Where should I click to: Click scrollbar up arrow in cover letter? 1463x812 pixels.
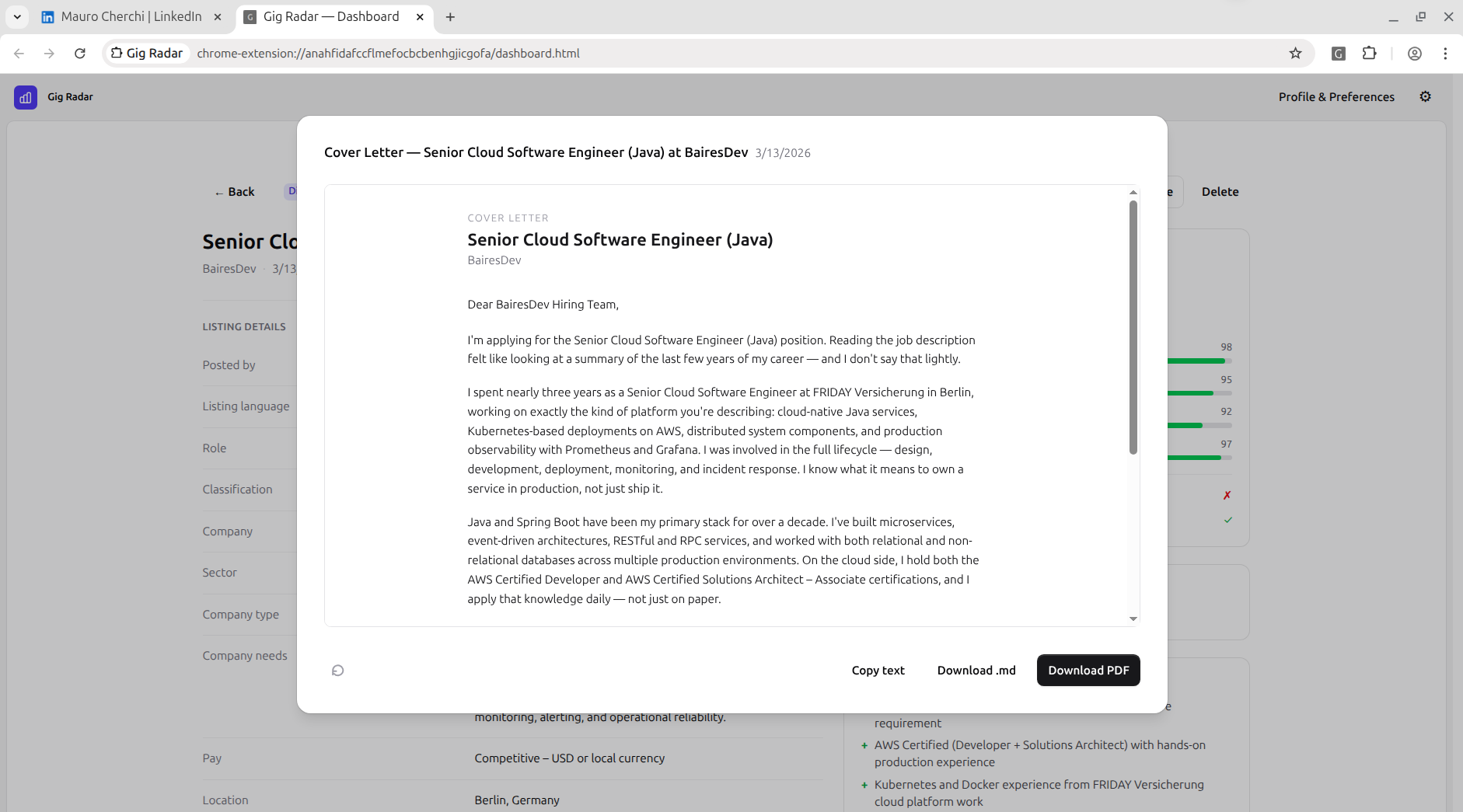coord(1133,192)
